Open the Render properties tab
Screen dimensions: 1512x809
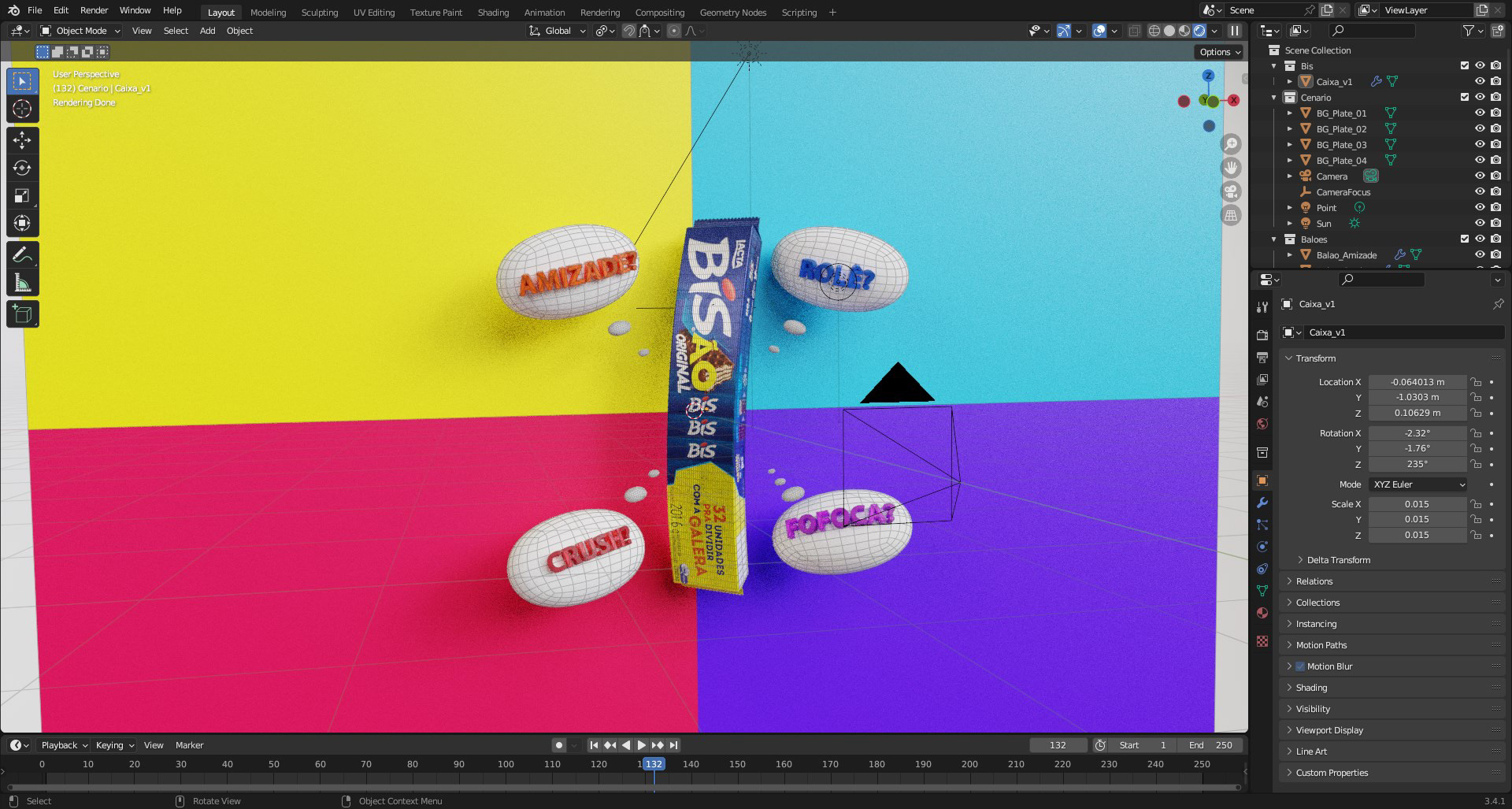1262,335
